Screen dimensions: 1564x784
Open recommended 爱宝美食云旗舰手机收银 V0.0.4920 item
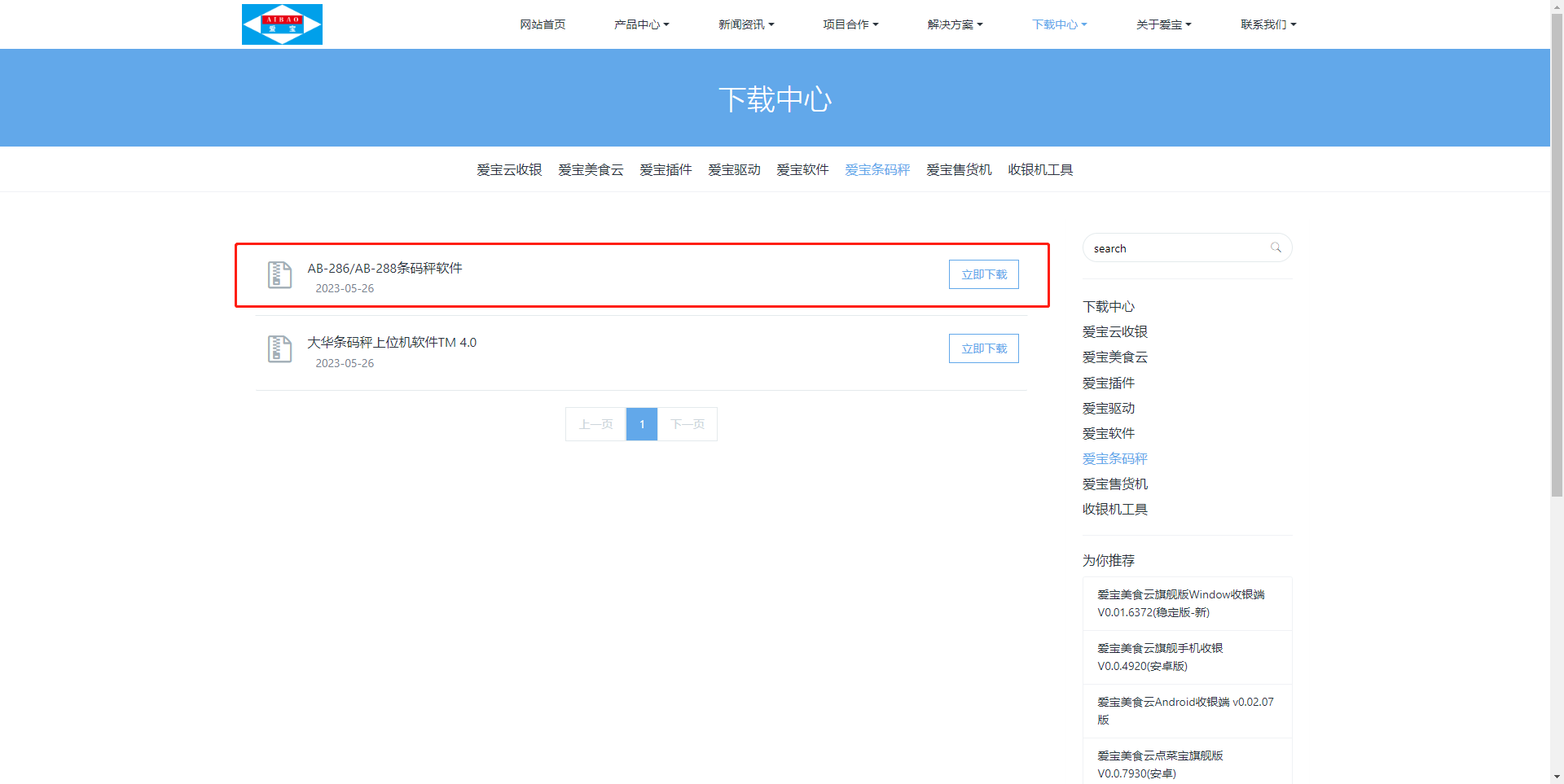coord(1187,657)
